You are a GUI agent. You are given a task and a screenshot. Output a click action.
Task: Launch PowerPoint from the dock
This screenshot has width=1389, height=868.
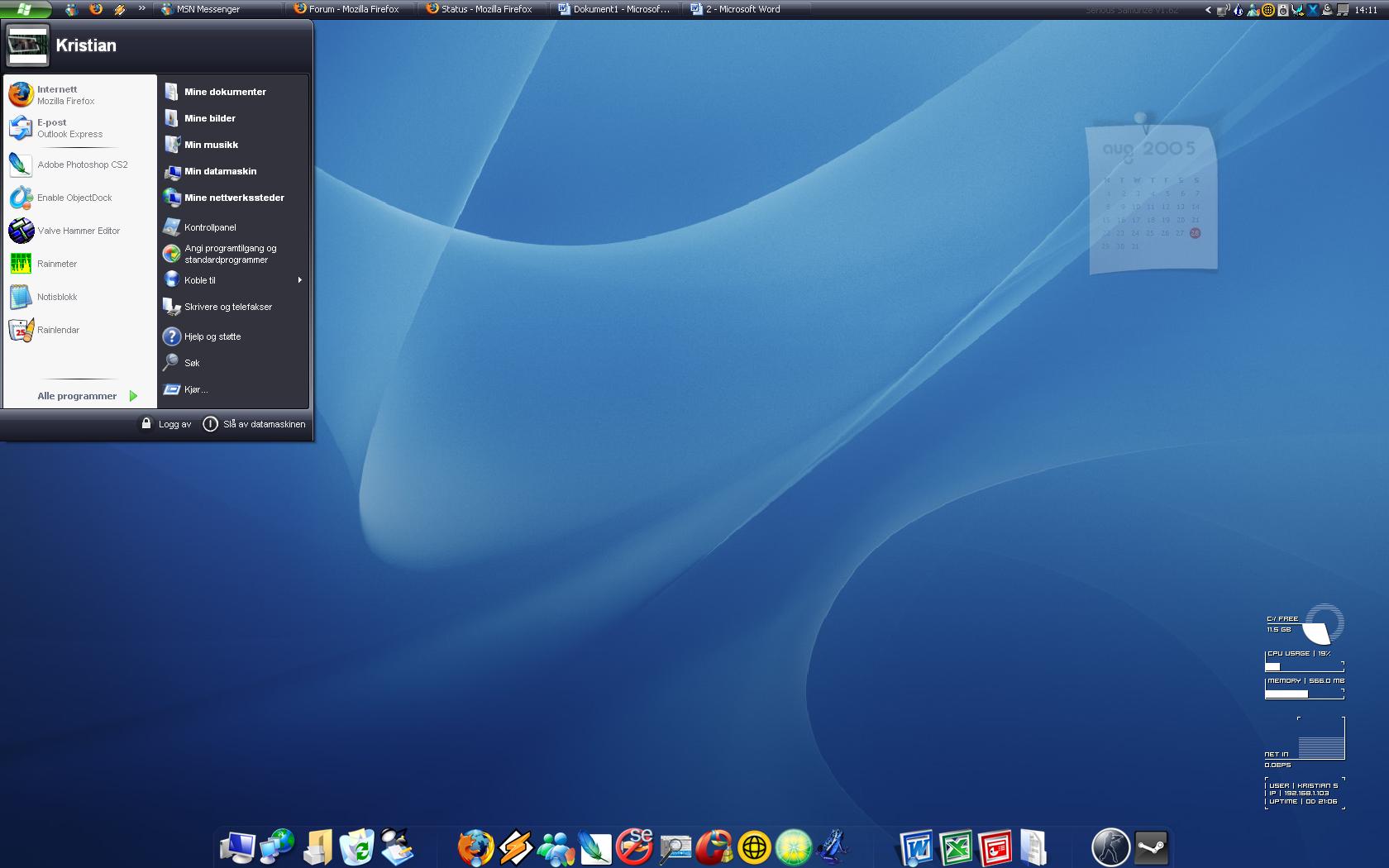coord(995,847)
